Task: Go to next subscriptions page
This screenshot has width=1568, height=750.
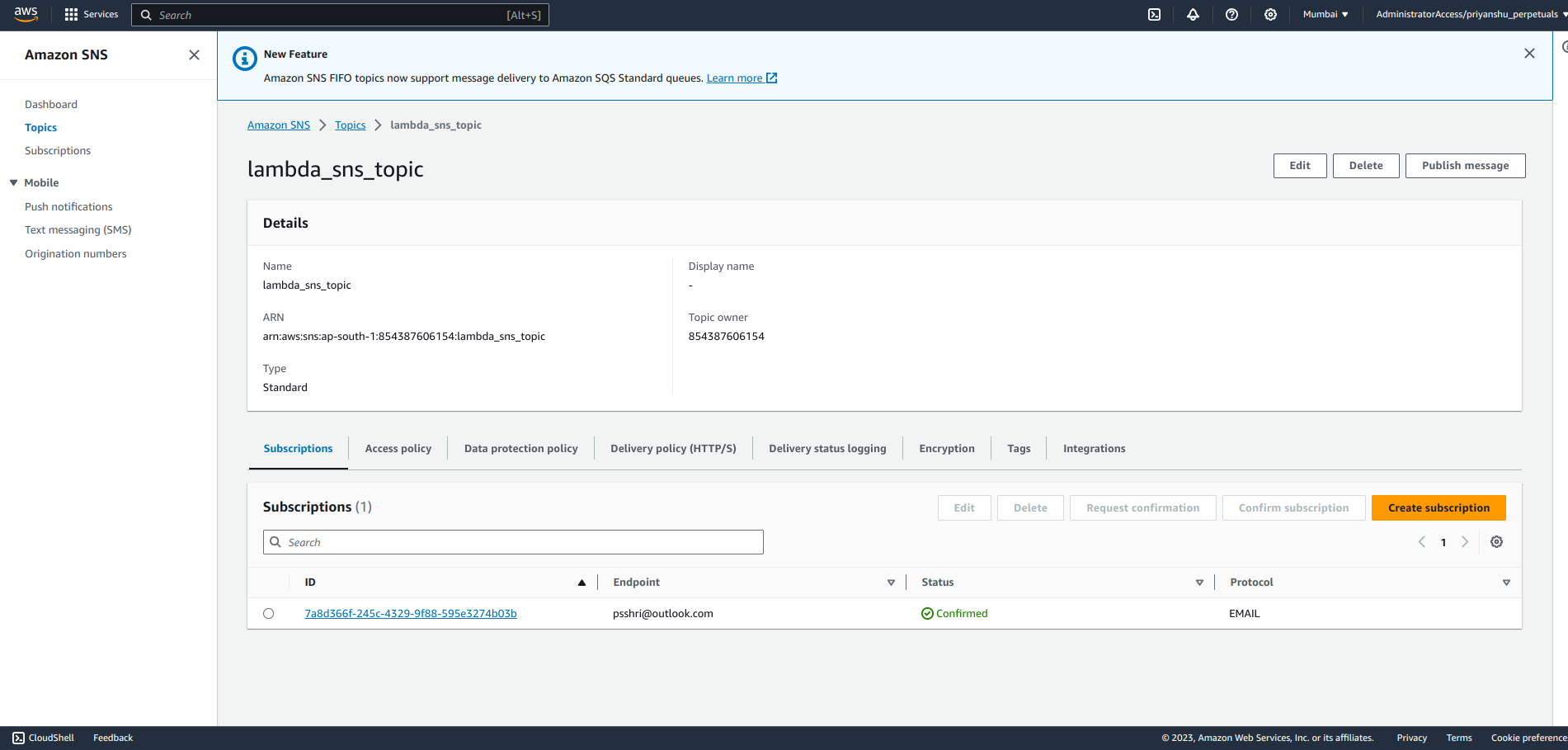Action: (1465, 542)
